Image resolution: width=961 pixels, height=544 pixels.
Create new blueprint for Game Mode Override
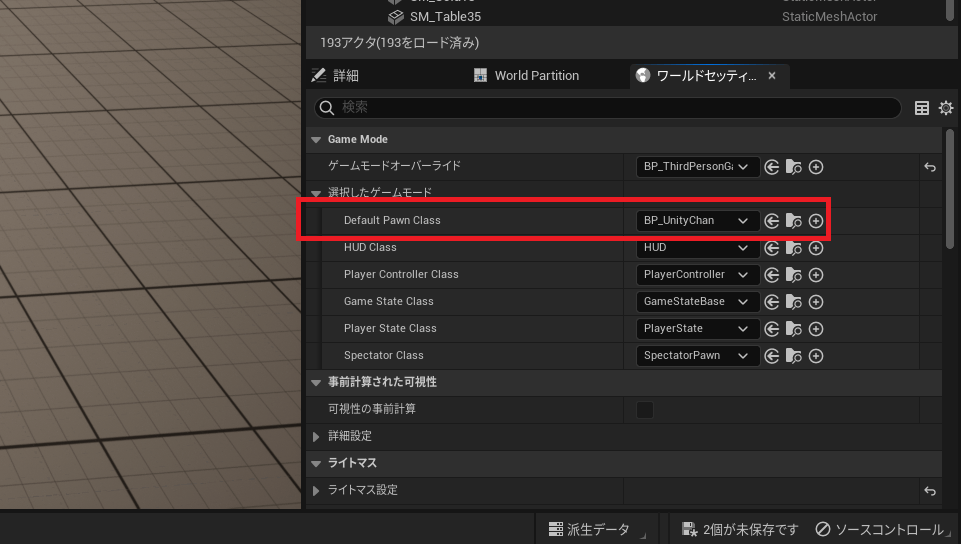tap(816, 167)
